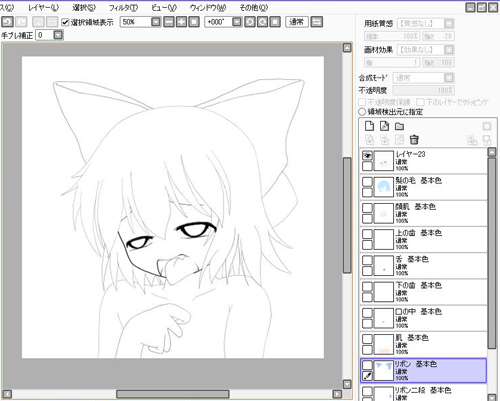500x401 pixels.
Task: Open 合成モード blending mode dropdown
Action: tap(449, 78)
